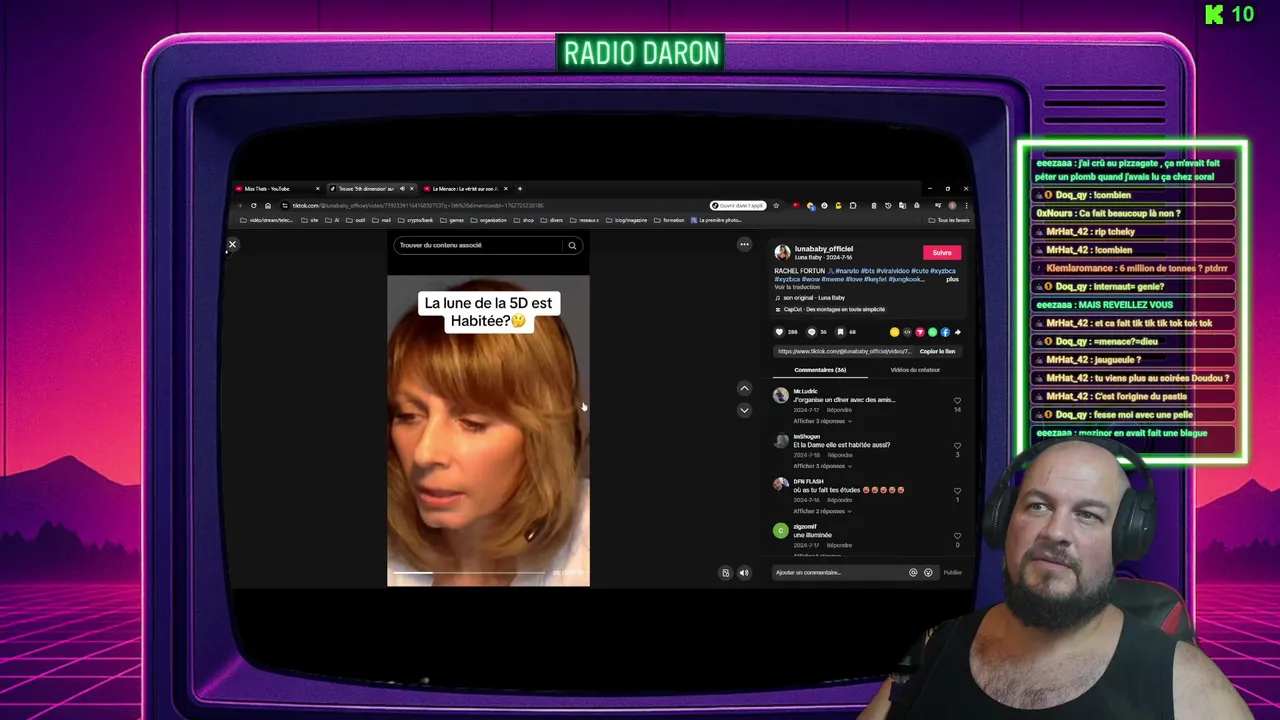Expand 'Afficher 3 réponses' under ImShogun's comment
1280x720 pixels.
(x=822, y=466)
